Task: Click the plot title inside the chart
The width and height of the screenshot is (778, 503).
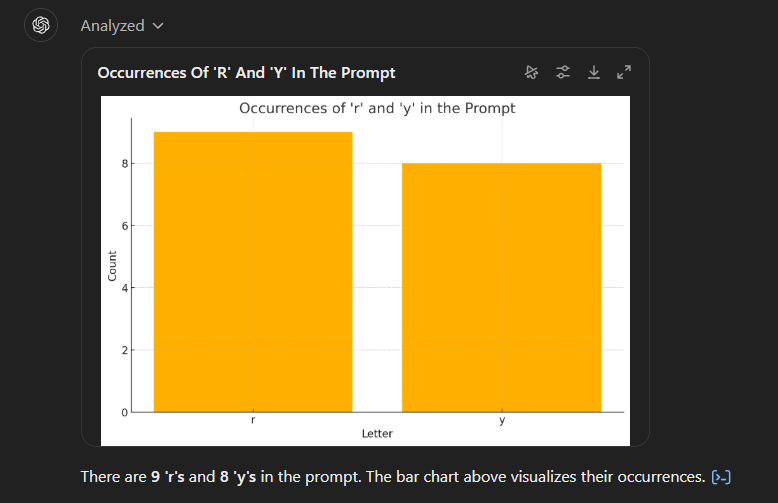Action: pos(377,108)
